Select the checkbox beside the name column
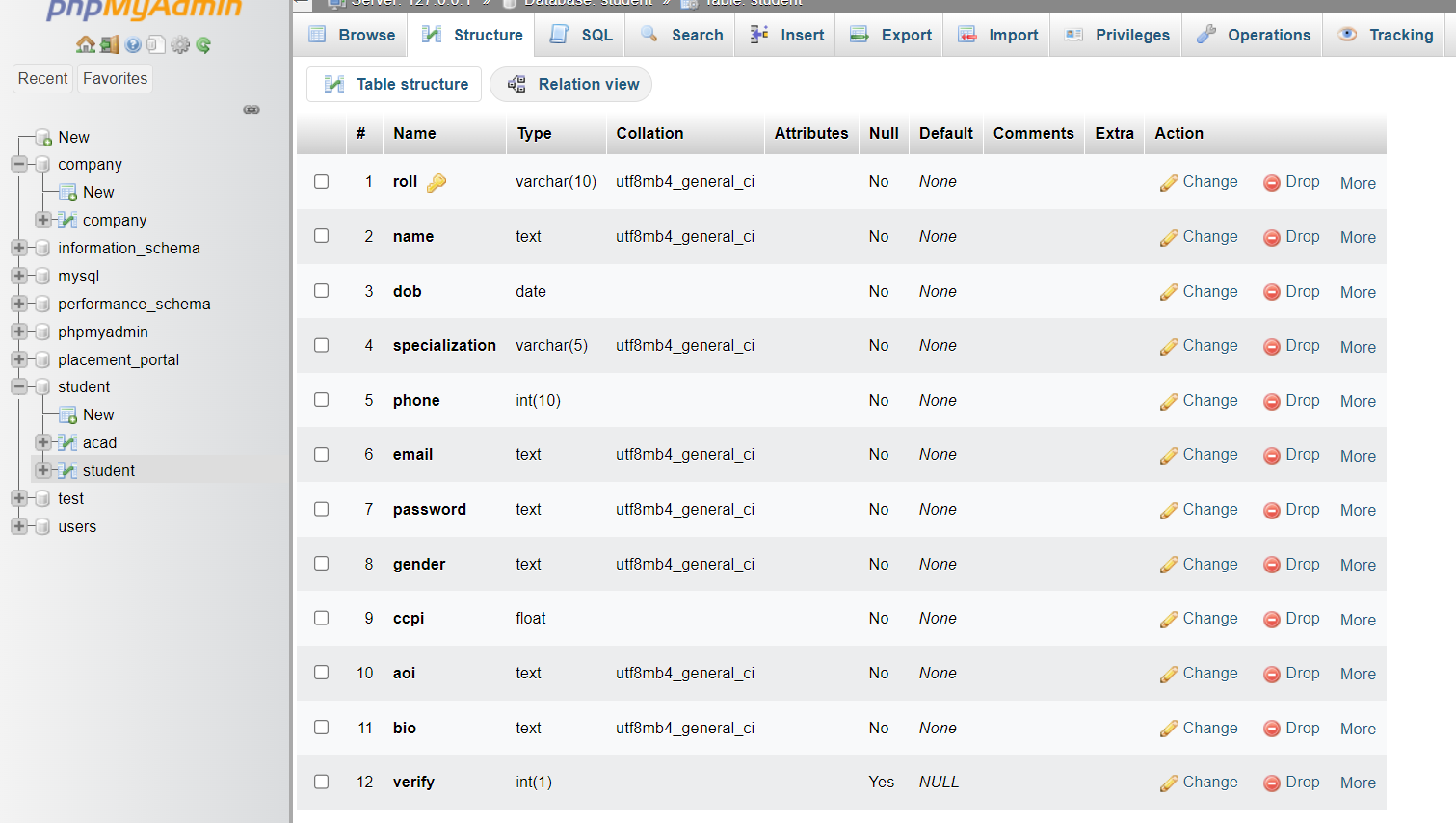 point(321,236)
